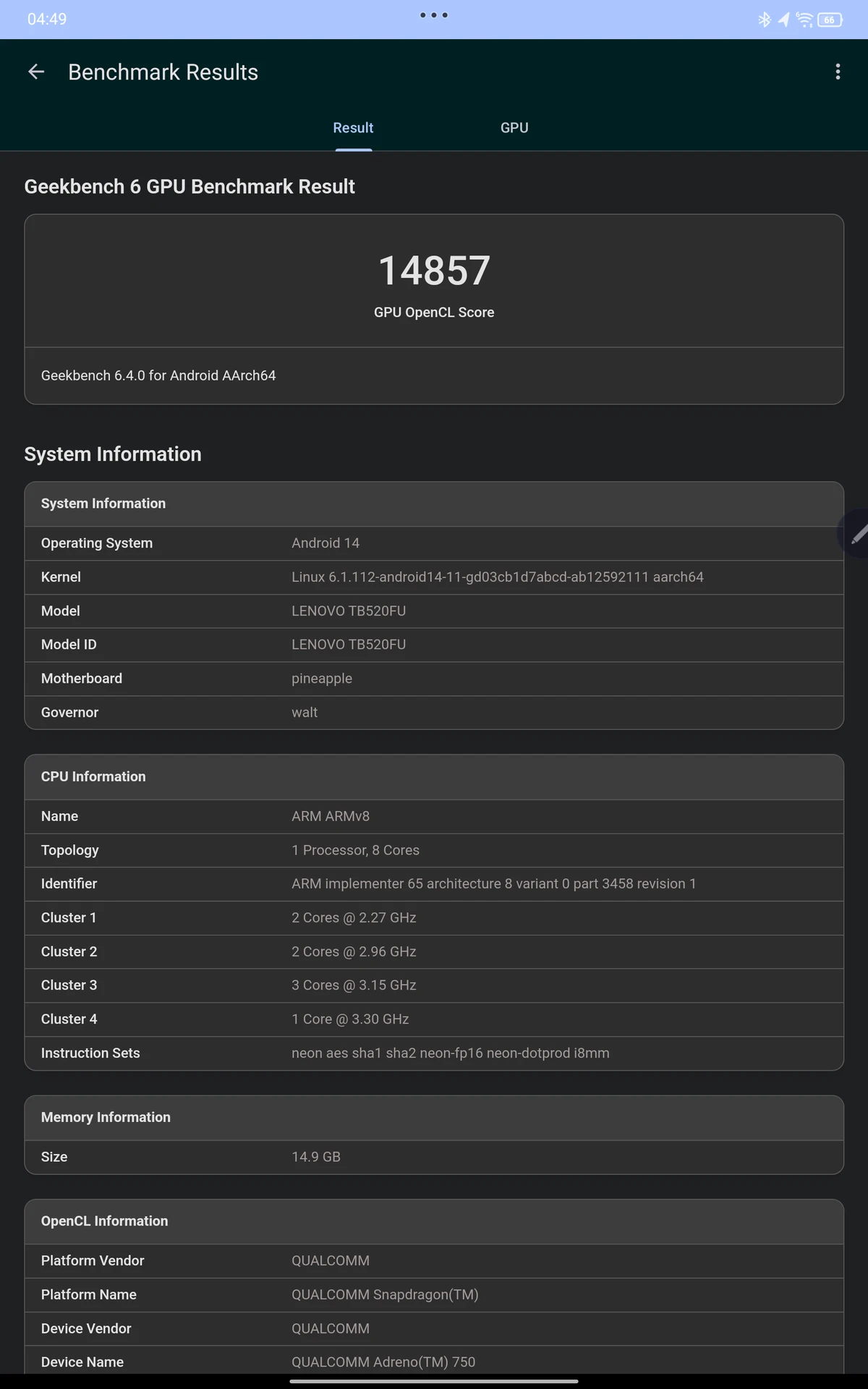Tap the Linux 6.1.112 kernel string

pos(498,577)
